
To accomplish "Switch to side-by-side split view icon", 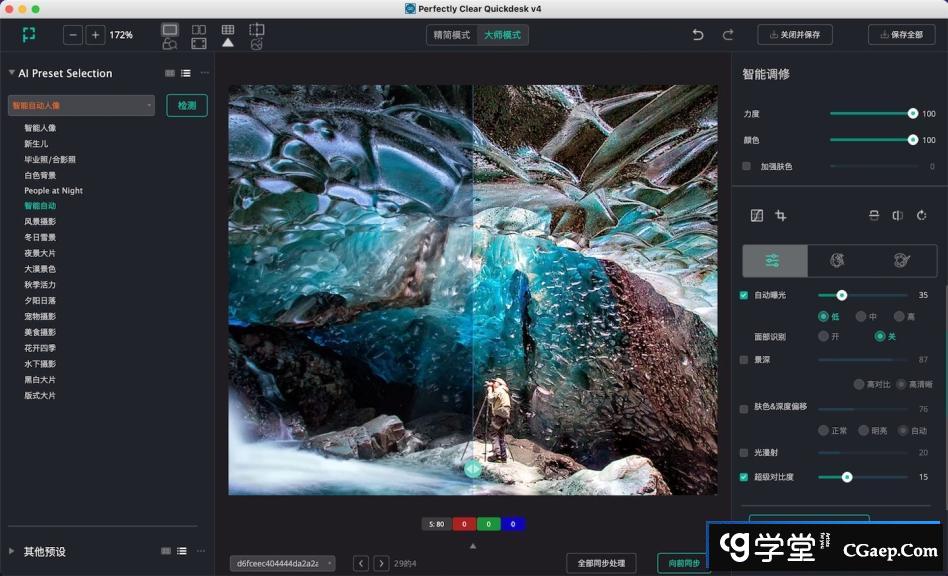I will (199, 30).
